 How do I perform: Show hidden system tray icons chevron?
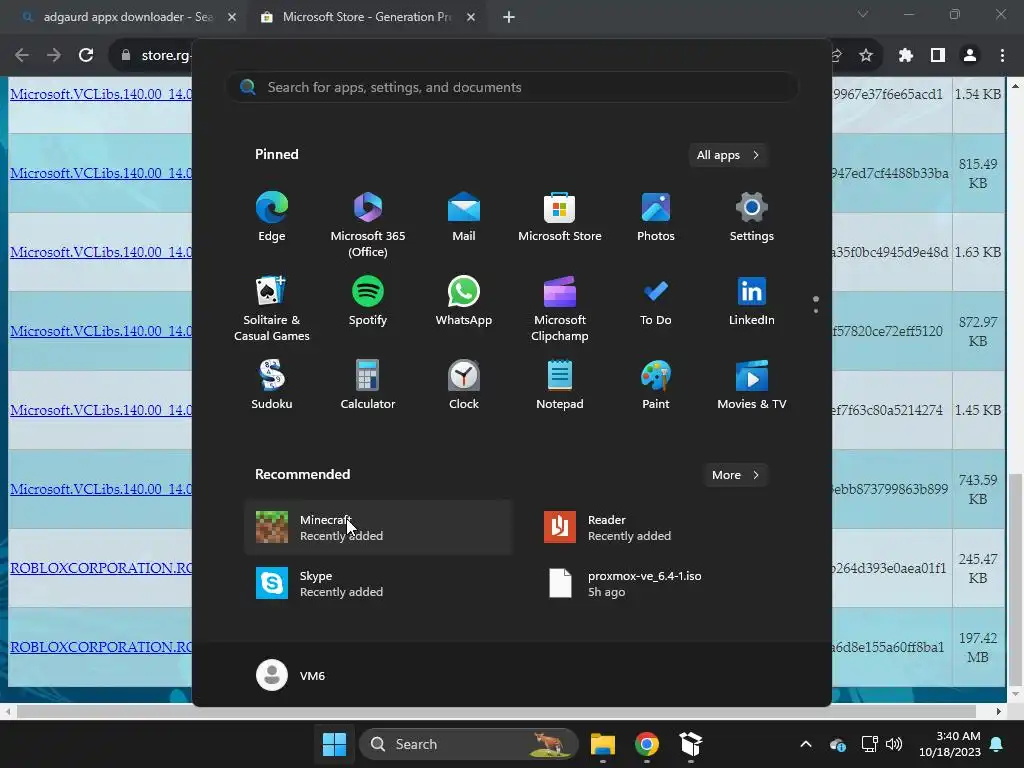pos(806,744)
